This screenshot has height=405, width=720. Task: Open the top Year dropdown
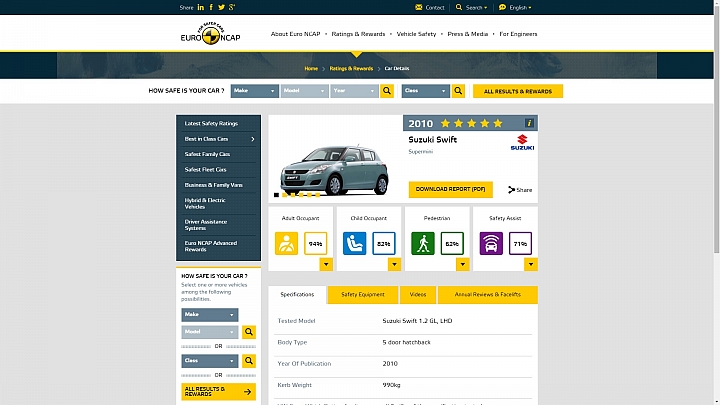point(354,91)
